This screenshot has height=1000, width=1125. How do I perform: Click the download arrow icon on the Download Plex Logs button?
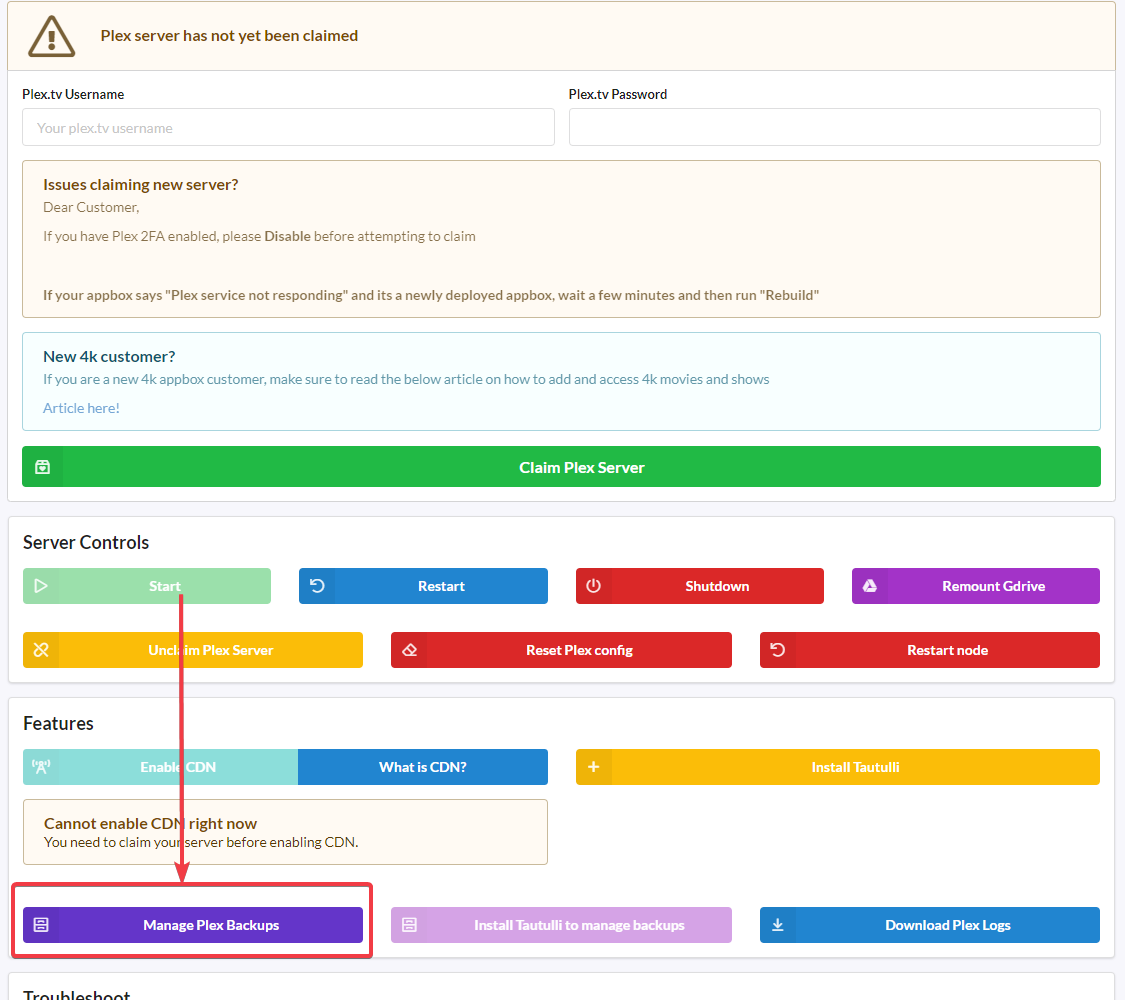point(778,925)
